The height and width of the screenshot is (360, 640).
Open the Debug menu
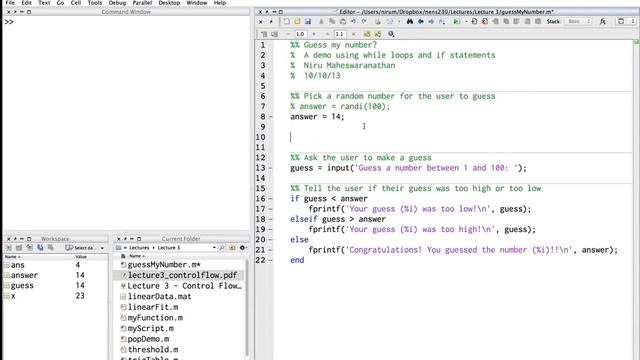coord(117,3)
